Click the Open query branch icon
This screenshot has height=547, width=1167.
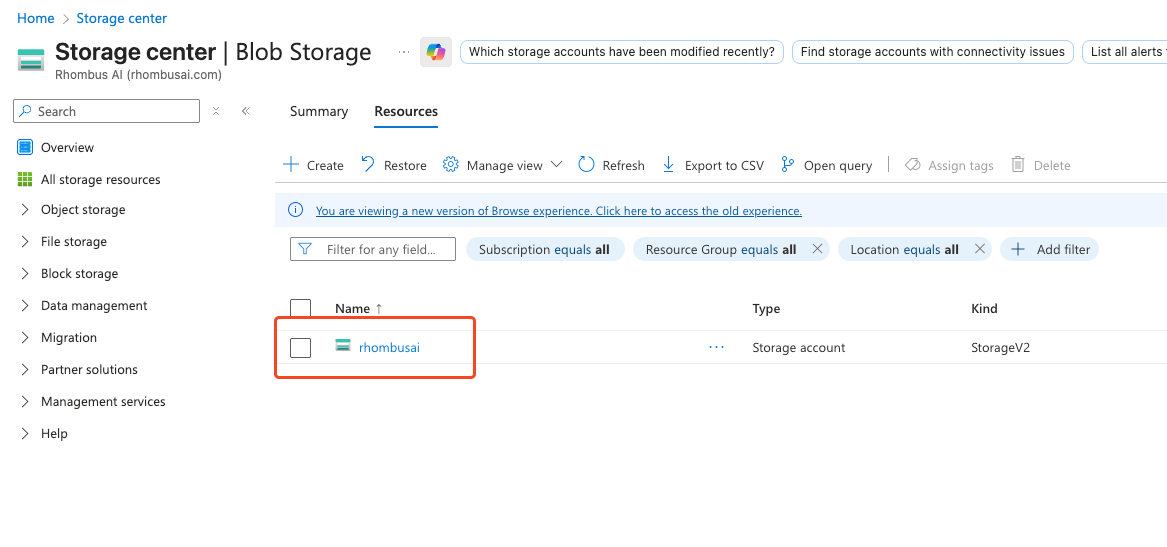tap(787, 164)
